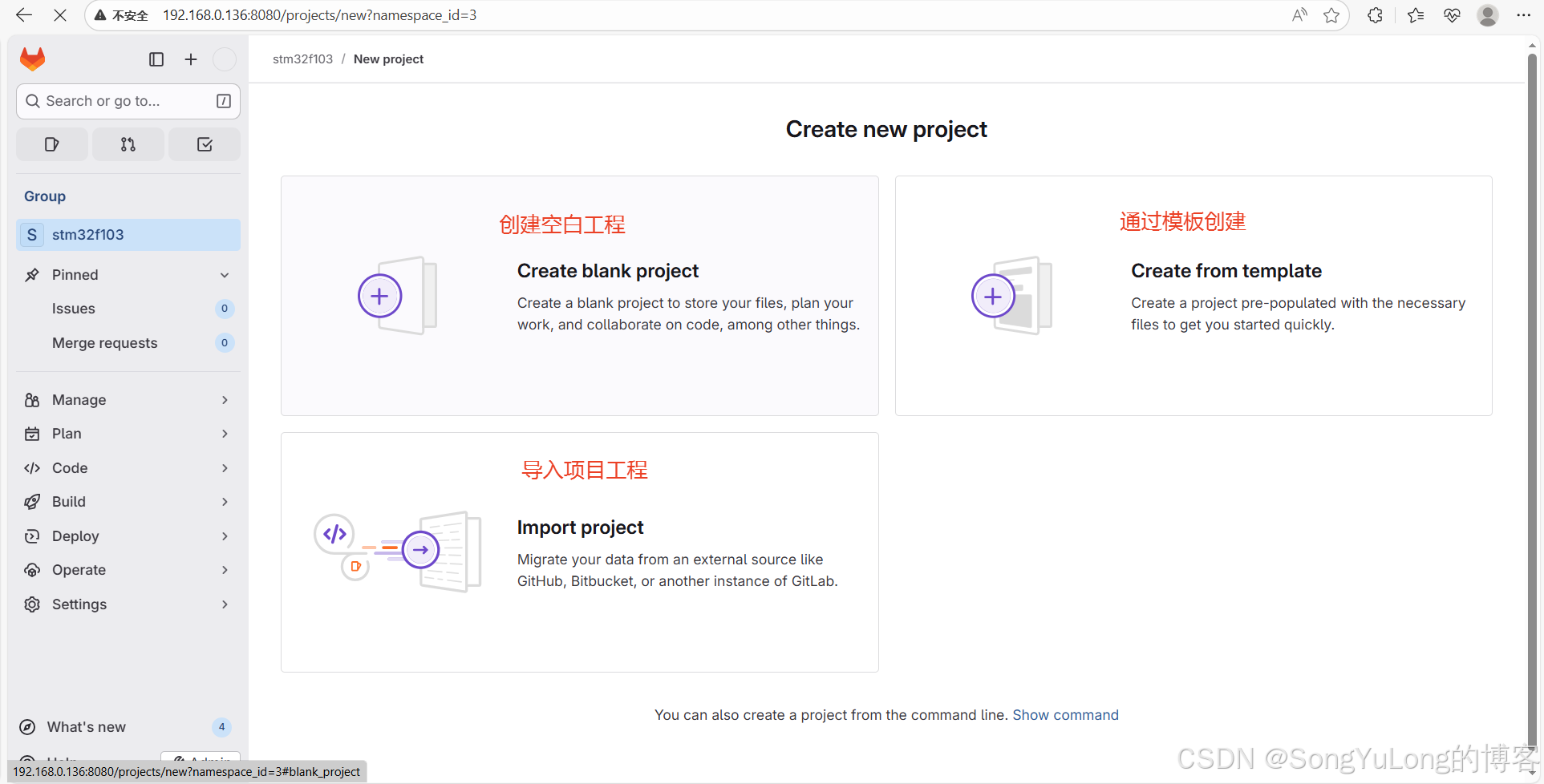Click the Merge requests count badge
Viewport: 1544px width, 784px height.
point(225,343)
